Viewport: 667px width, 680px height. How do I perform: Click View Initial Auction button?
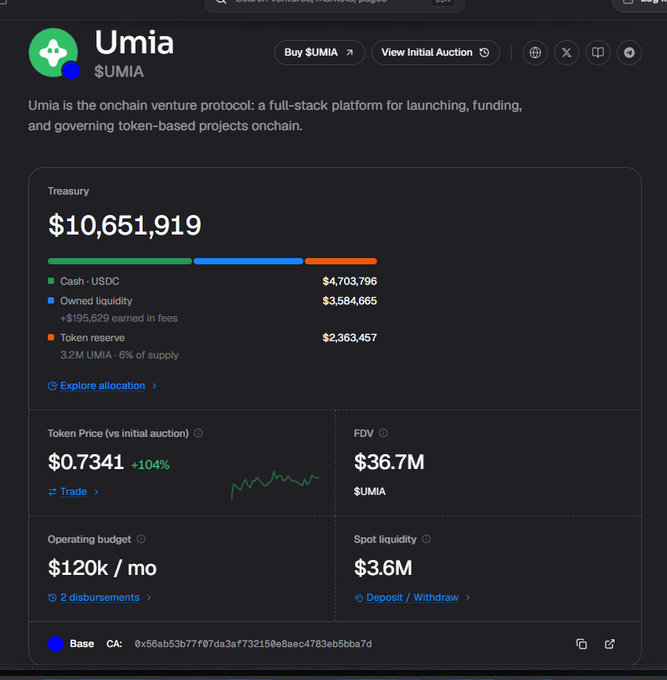coord(435,52)
